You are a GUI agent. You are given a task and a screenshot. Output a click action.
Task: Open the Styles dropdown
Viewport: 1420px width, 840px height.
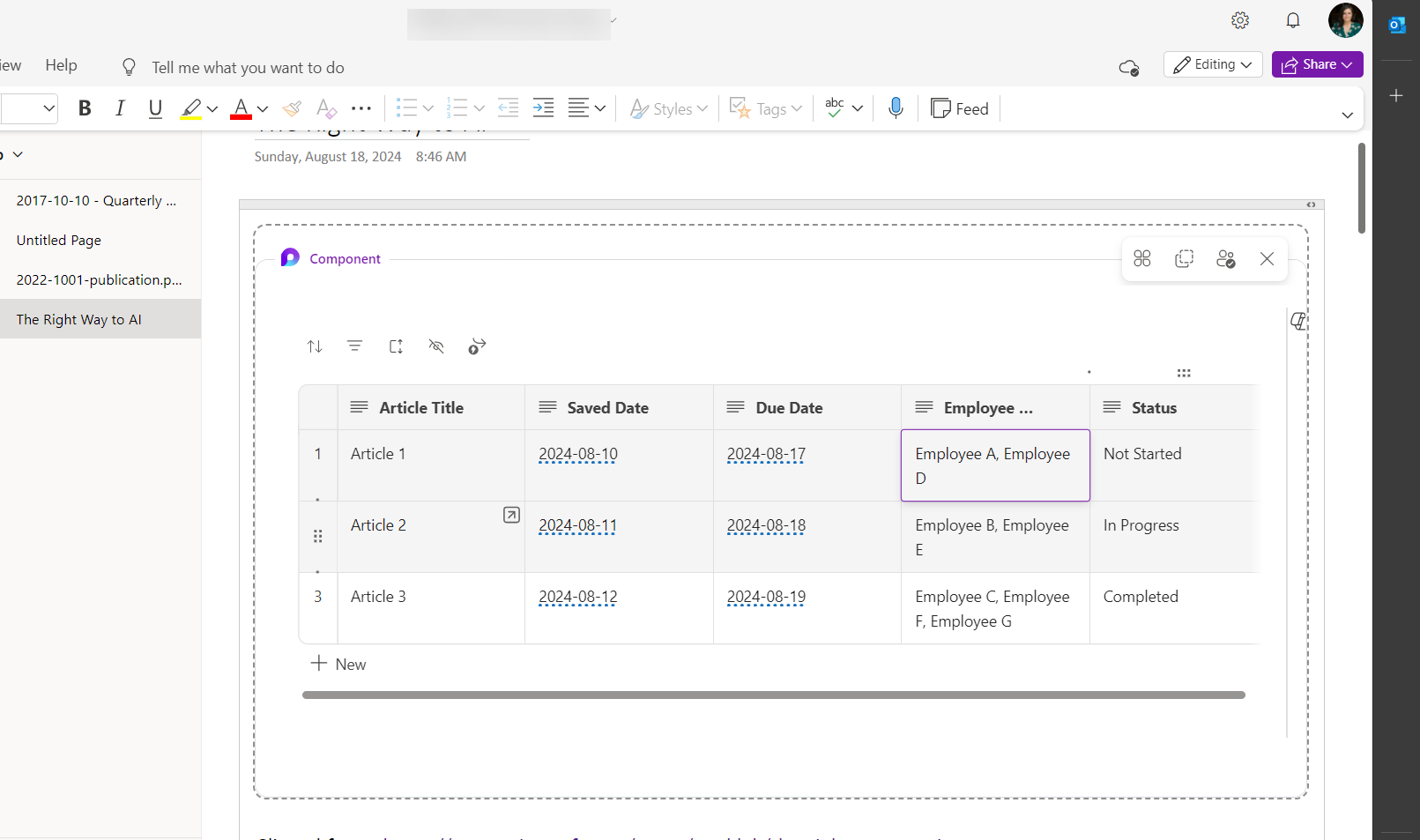pos(668,108)
